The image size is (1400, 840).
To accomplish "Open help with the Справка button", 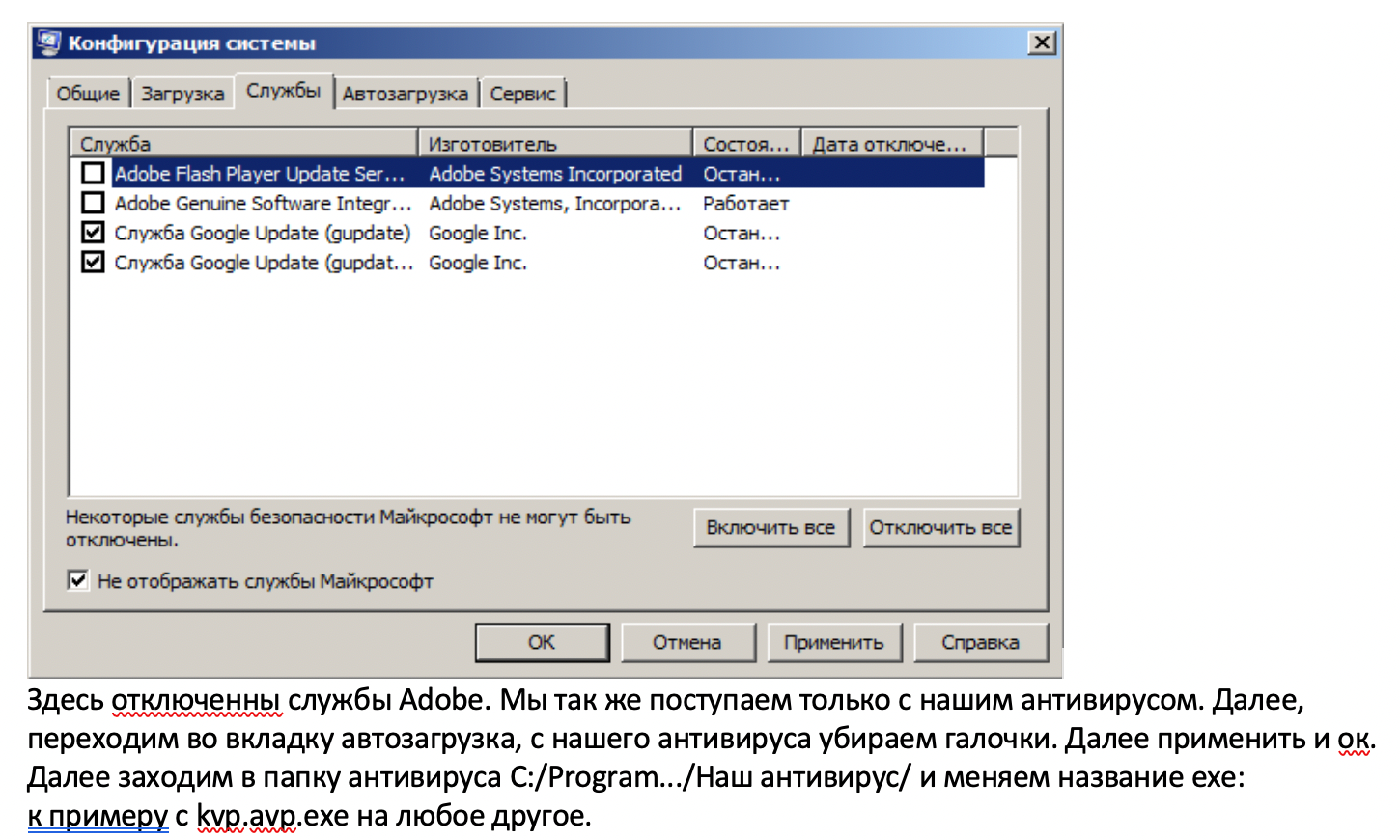I will coord(980,642).
